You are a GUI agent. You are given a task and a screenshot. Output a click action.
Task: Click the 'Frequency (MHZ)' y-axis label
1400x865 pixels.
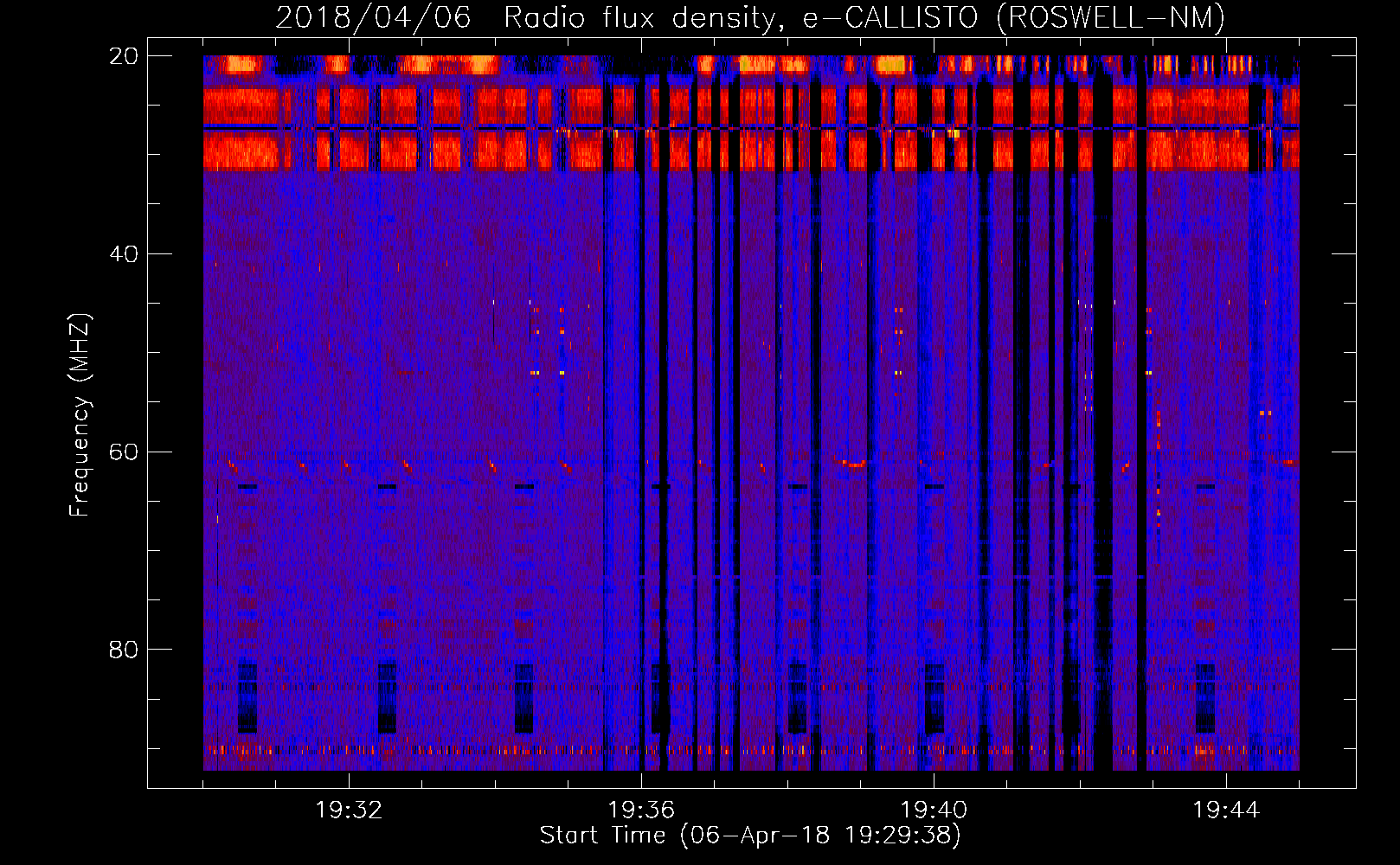click(x=79, y=415)
